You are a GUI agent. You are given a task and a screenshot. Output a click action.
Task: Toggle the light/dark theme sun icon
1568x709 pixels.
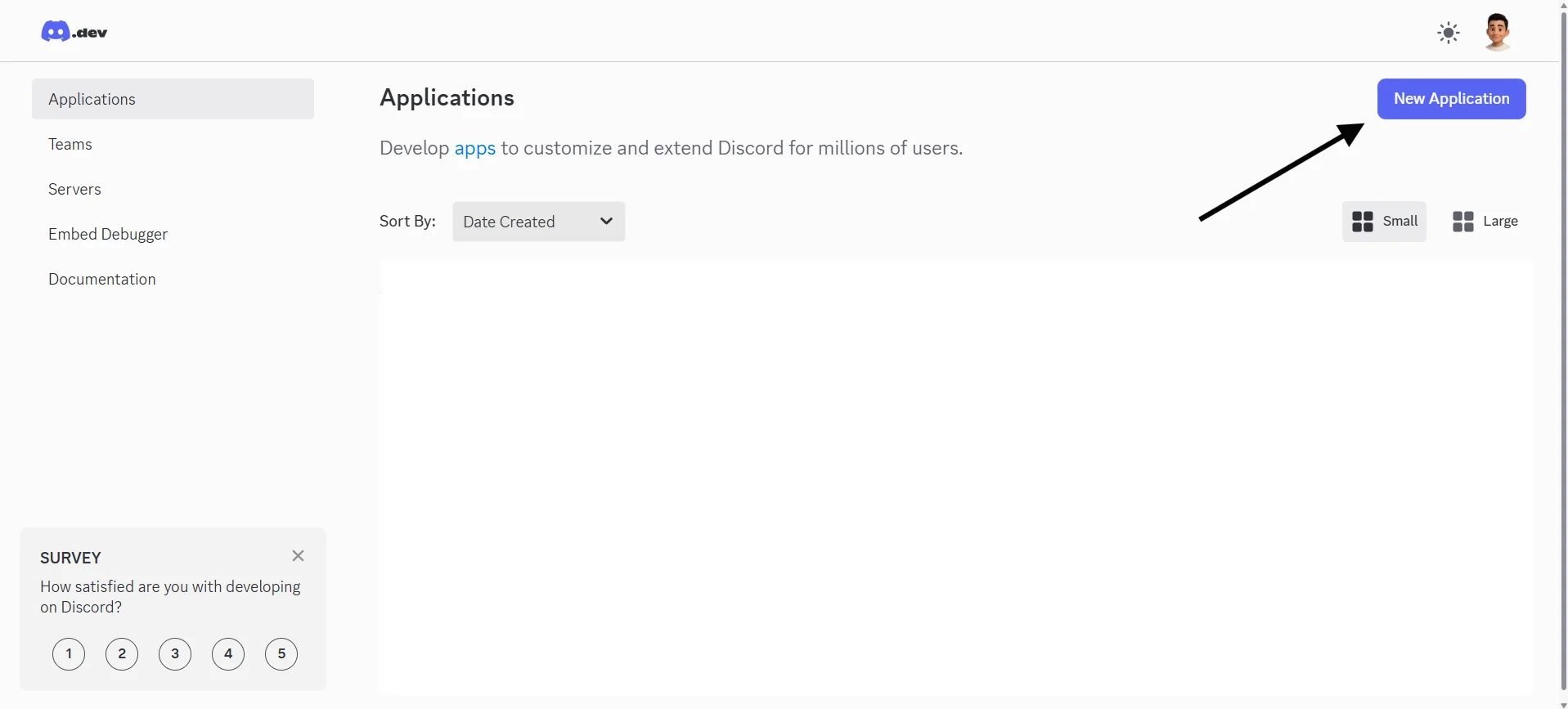coord(1448,33)
